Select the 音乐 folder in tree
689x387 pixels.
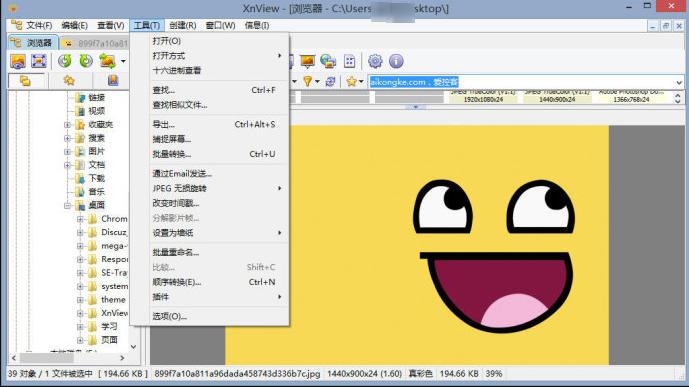click(96, 192)
